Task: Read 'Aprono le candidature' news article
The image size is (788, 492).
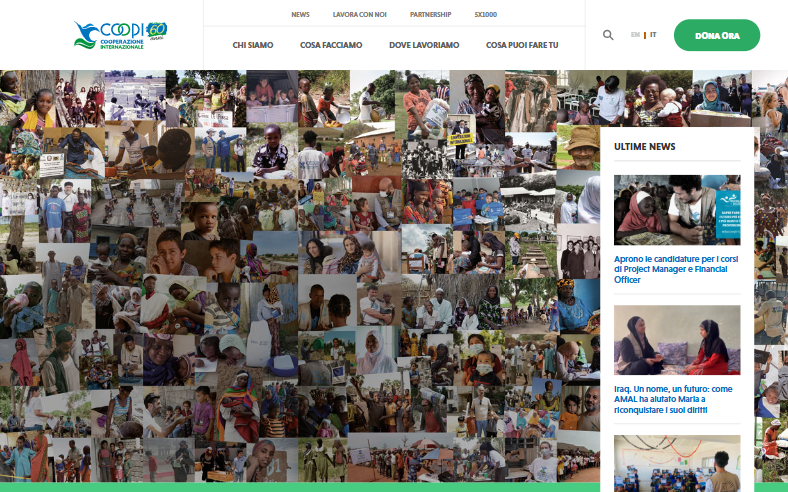Action: [676, 269]
